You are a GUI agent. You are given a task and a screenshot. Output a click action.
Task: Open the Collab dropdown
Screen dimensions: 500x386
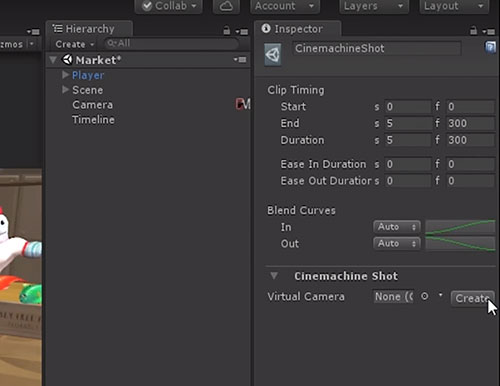click(x=169, y=6)
